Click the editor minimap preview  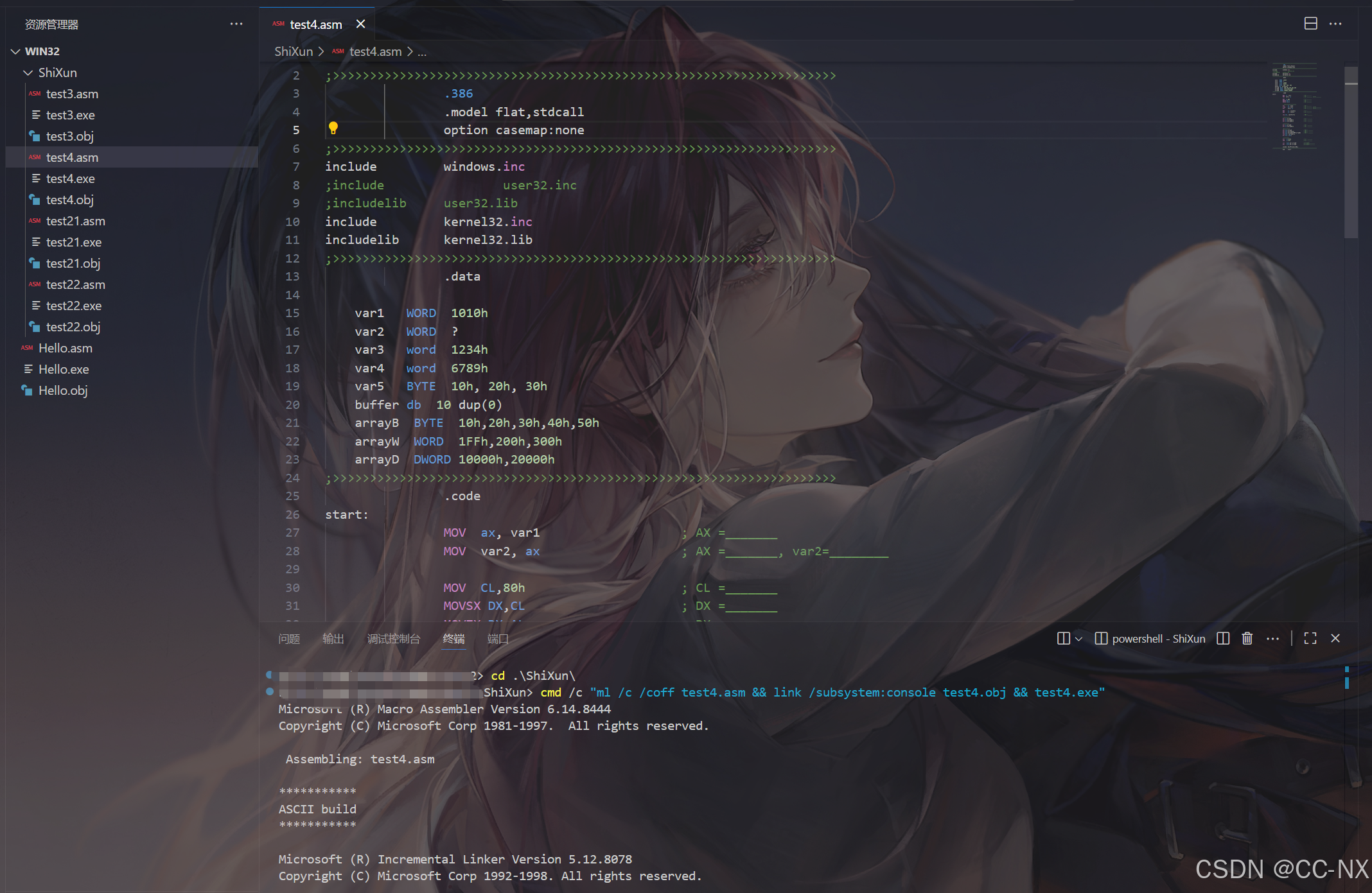[x=1295, y=107]
